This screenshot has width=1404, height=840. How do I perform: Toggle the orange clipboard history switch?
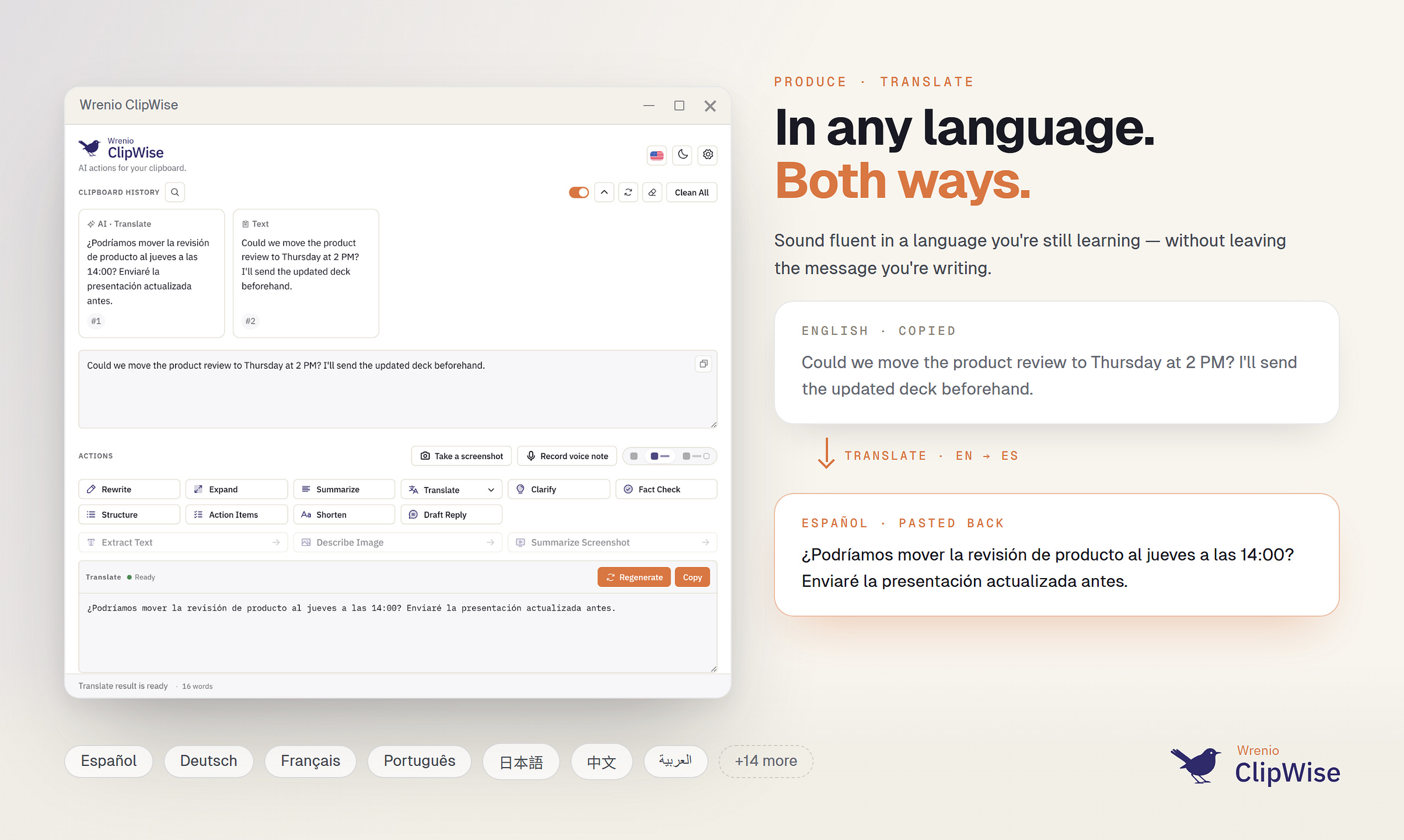[x=579, y=192]
